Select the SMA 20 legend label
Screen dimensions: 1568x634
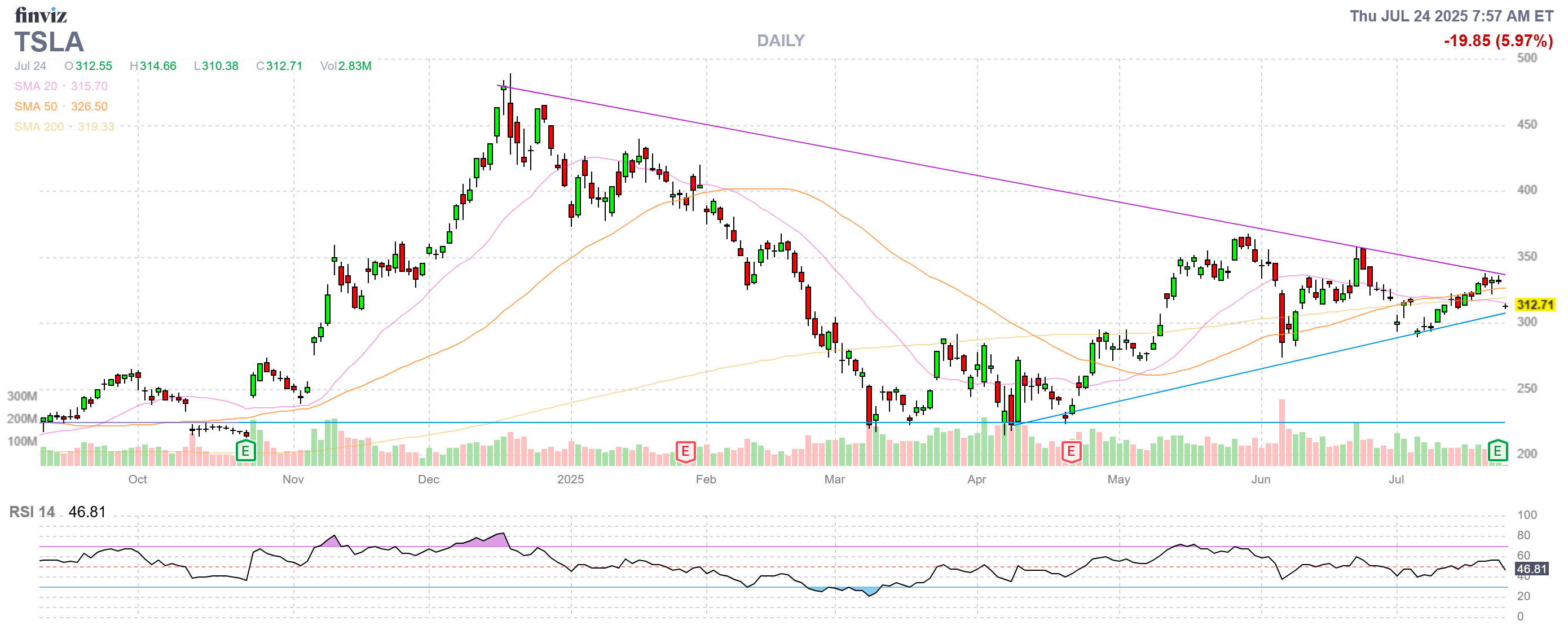36,86
